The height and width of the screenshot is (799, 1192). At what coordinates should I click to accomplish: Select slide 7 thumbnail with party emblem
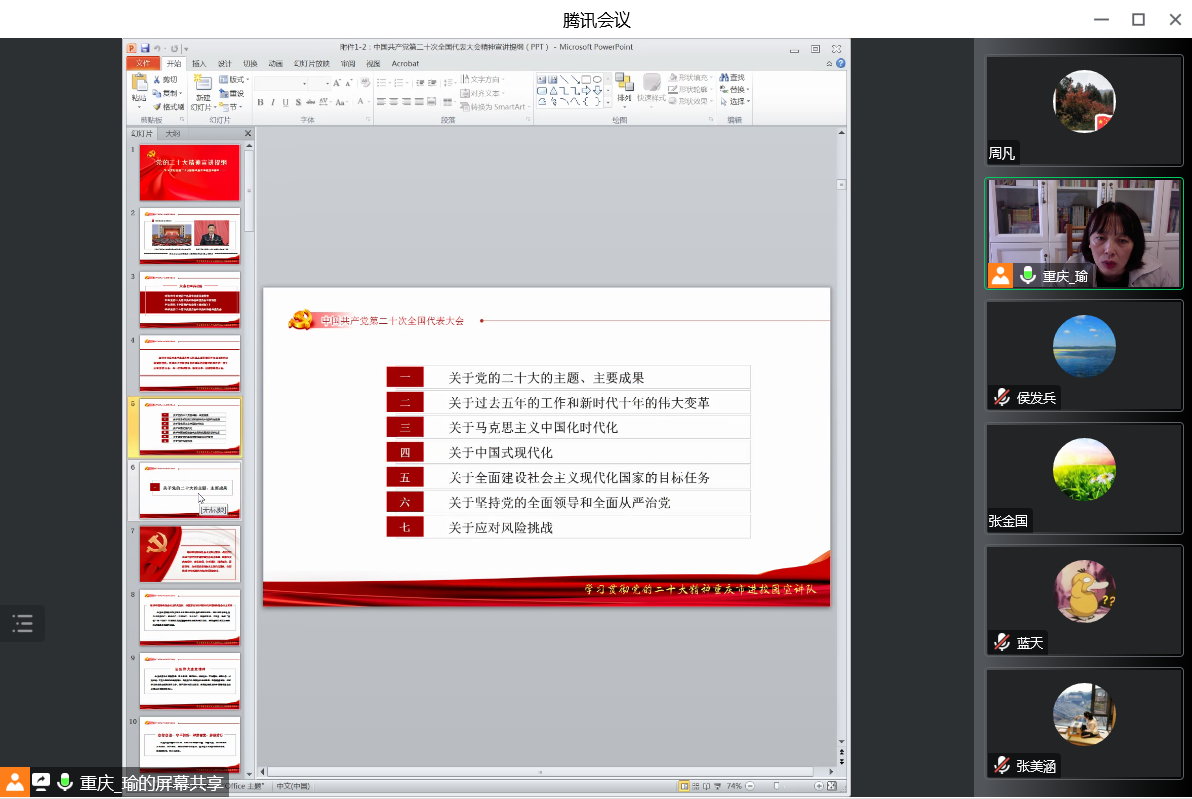tap(189, 554)
